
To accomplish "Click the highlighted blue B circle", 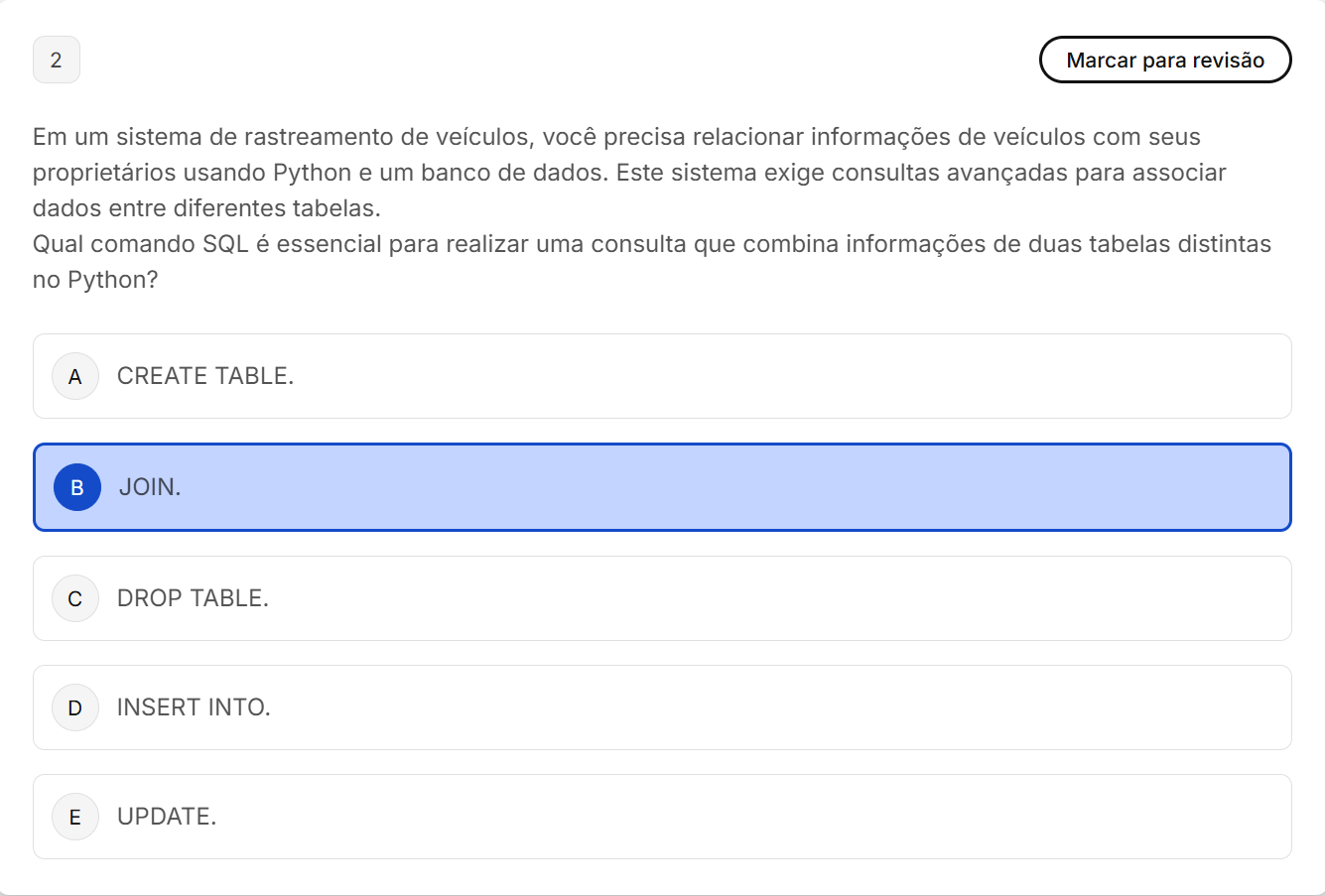I will click(x=77, y=487).
